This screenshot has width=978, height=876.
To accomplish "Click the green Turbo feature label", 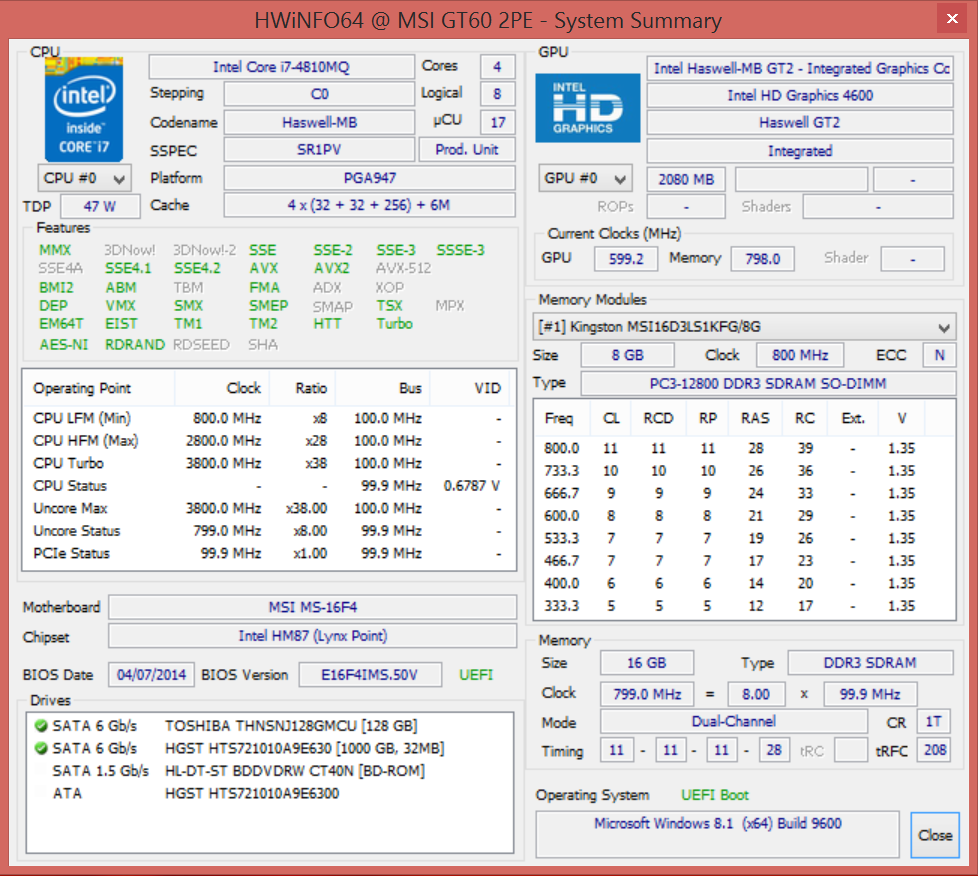I will coord(394,323).
